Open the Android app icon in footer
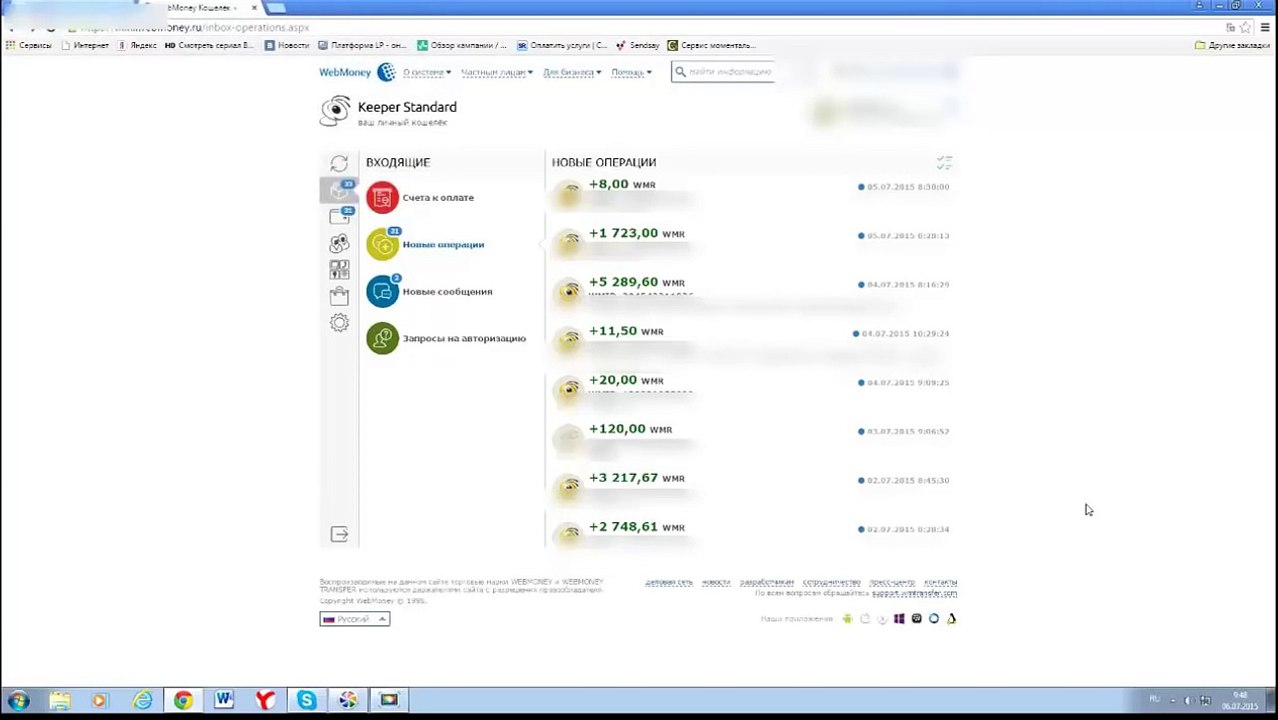This screenshot has width=1278, height=720. pyautogui.click(x=847, y=619)
